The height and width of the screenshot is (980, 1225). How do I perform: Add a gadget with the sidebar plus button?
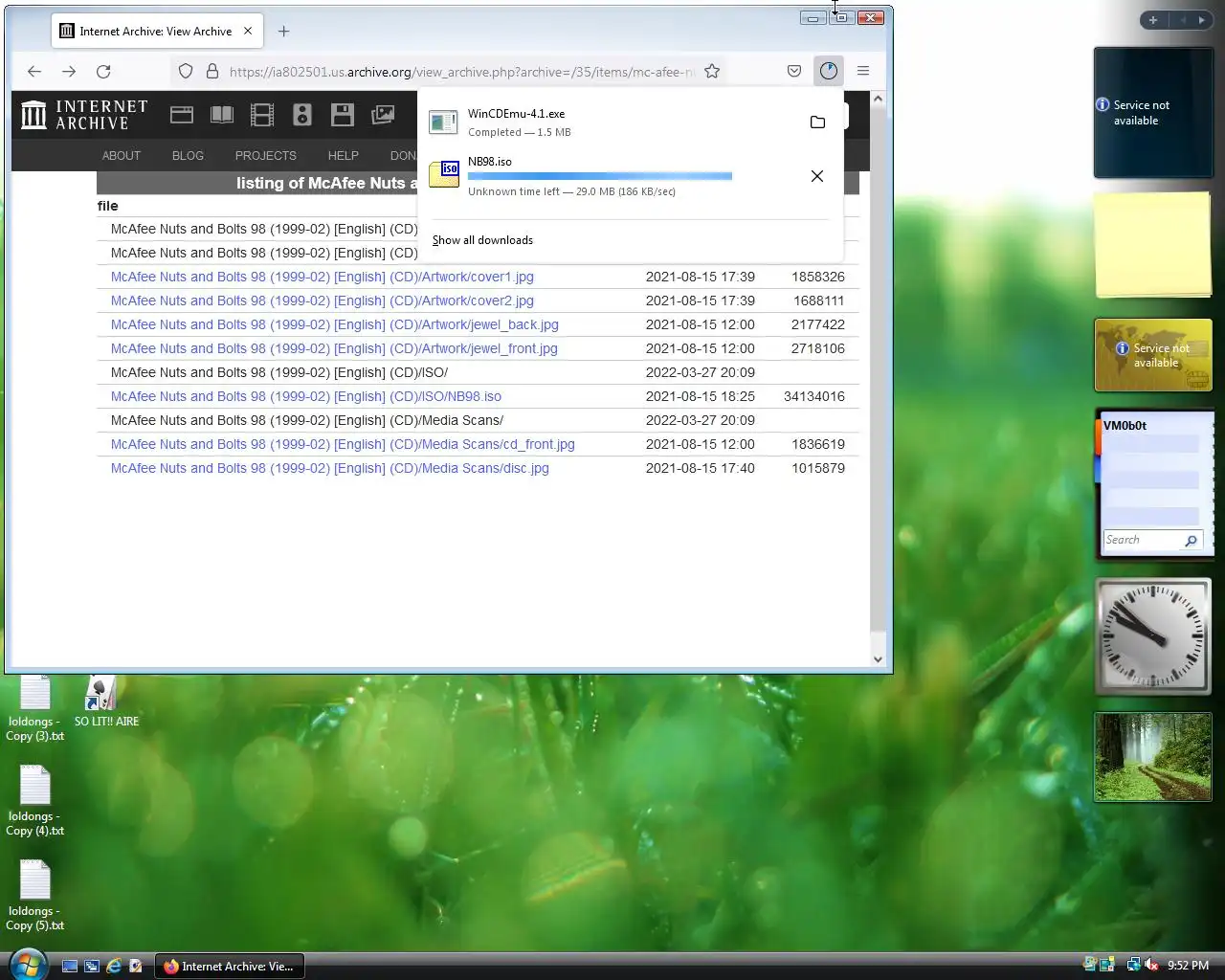point(1153,20)
